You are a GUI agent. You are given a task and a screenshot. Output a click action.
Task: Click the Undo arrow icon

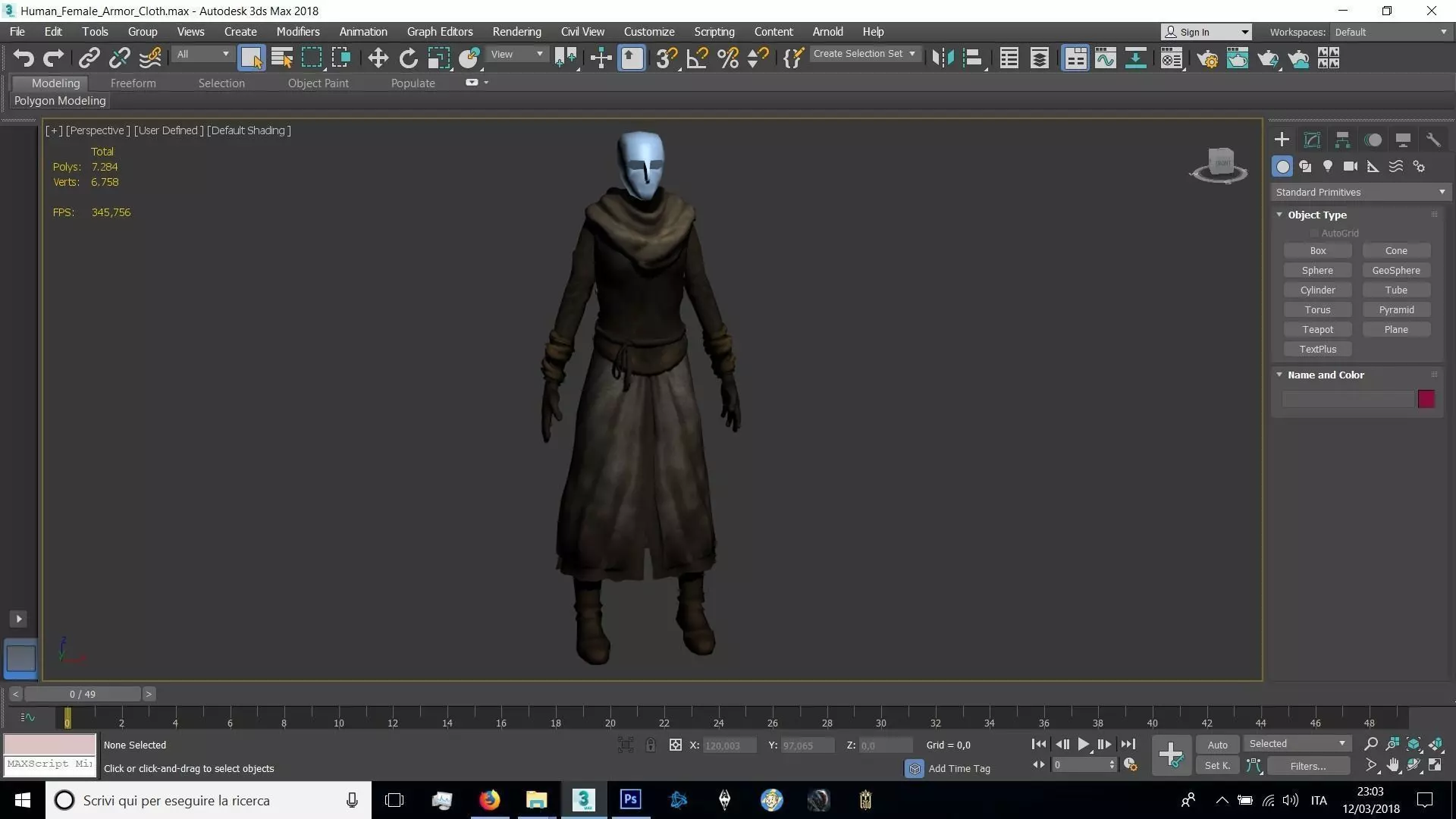point(24,58)
